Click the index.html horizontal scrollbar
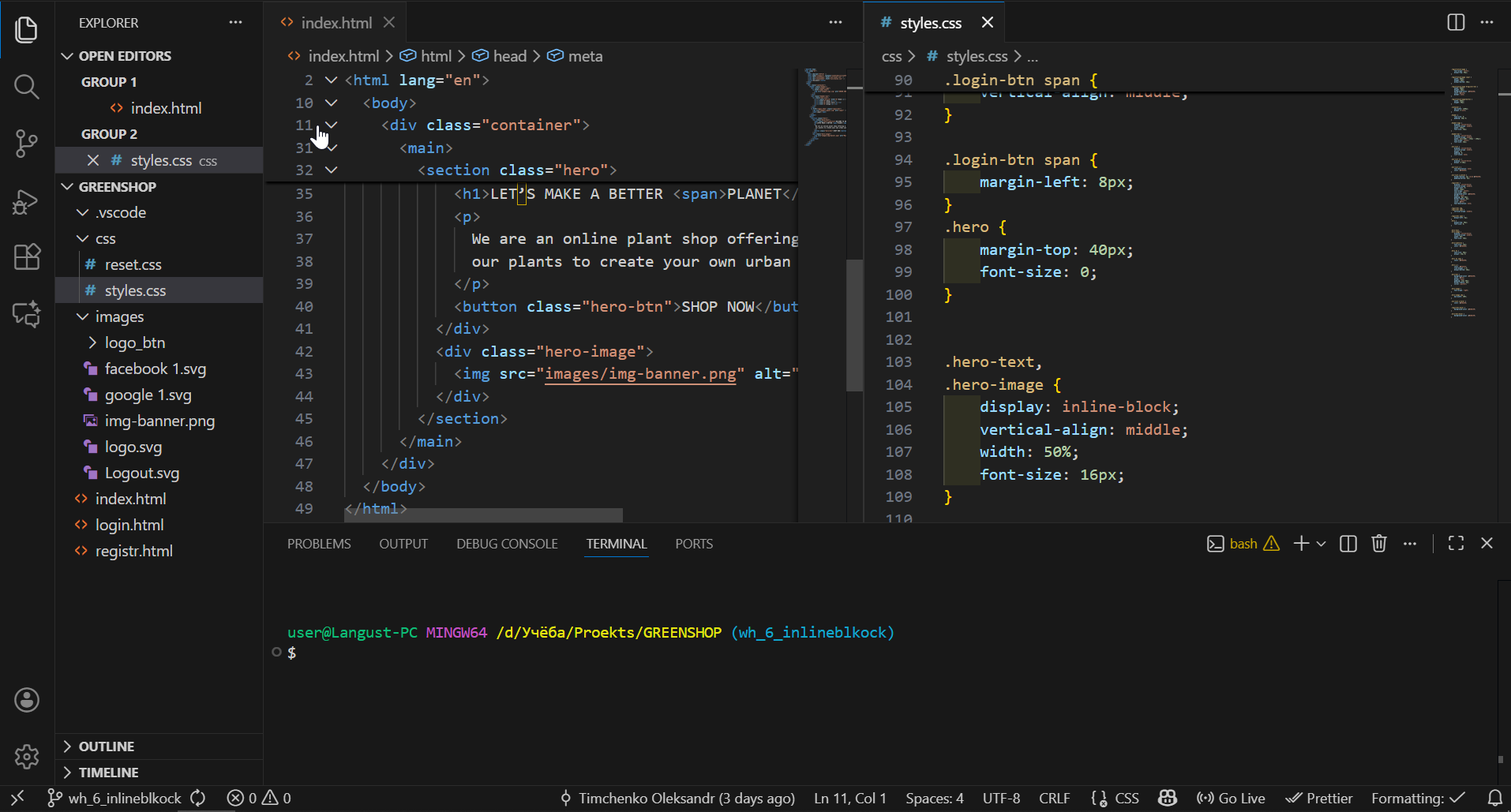Viewport: 1511px width, 812px height. click(x=483, y=515)
